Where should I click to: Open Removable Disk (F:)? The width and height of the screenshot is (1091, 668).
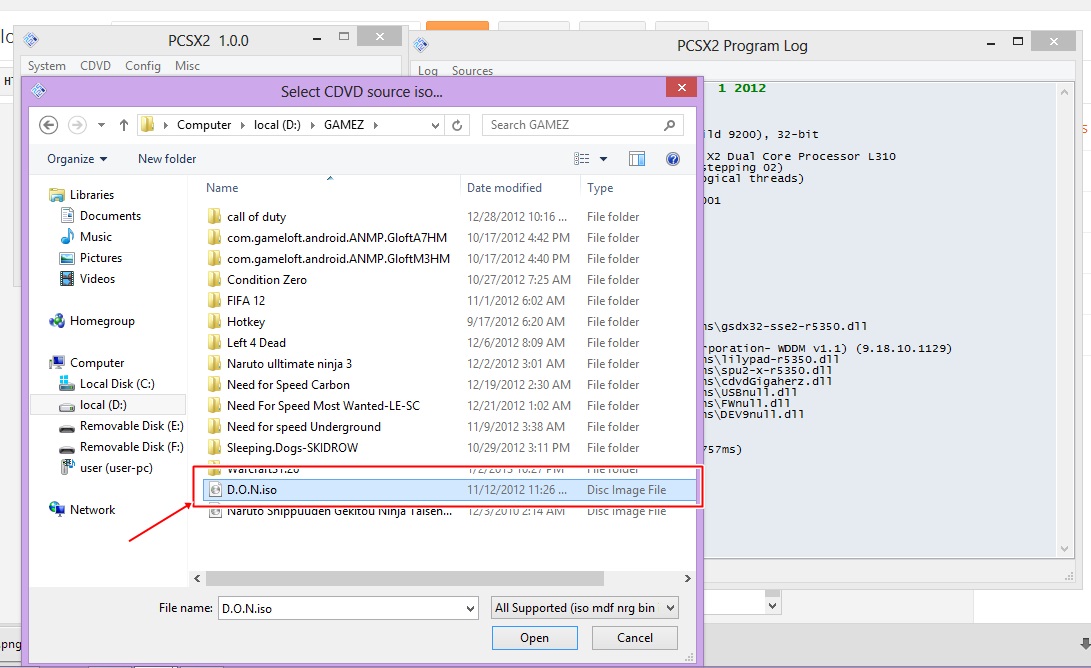point(122,447)
